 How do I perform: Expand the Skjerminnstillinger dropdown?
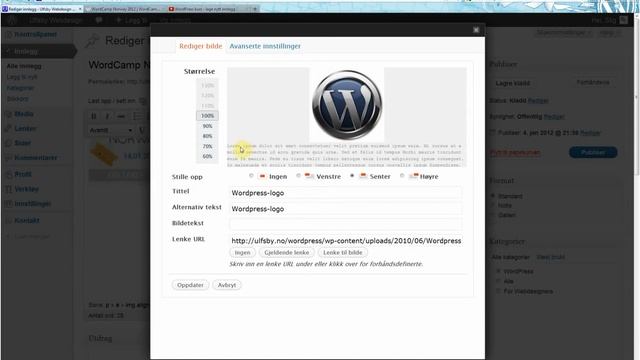563,33
